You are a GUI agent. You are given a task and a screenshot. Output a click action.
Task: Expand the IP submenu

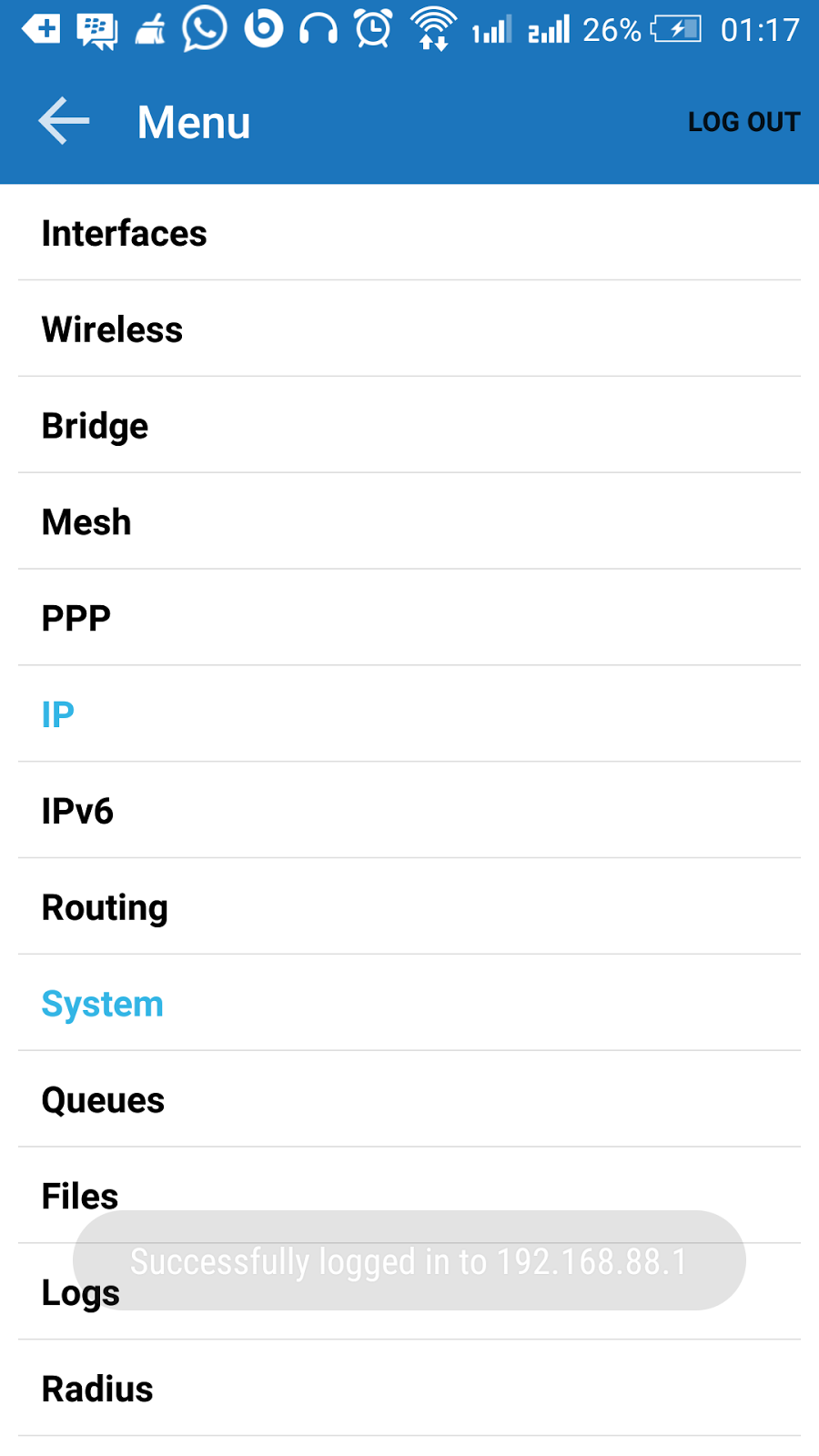58,715
